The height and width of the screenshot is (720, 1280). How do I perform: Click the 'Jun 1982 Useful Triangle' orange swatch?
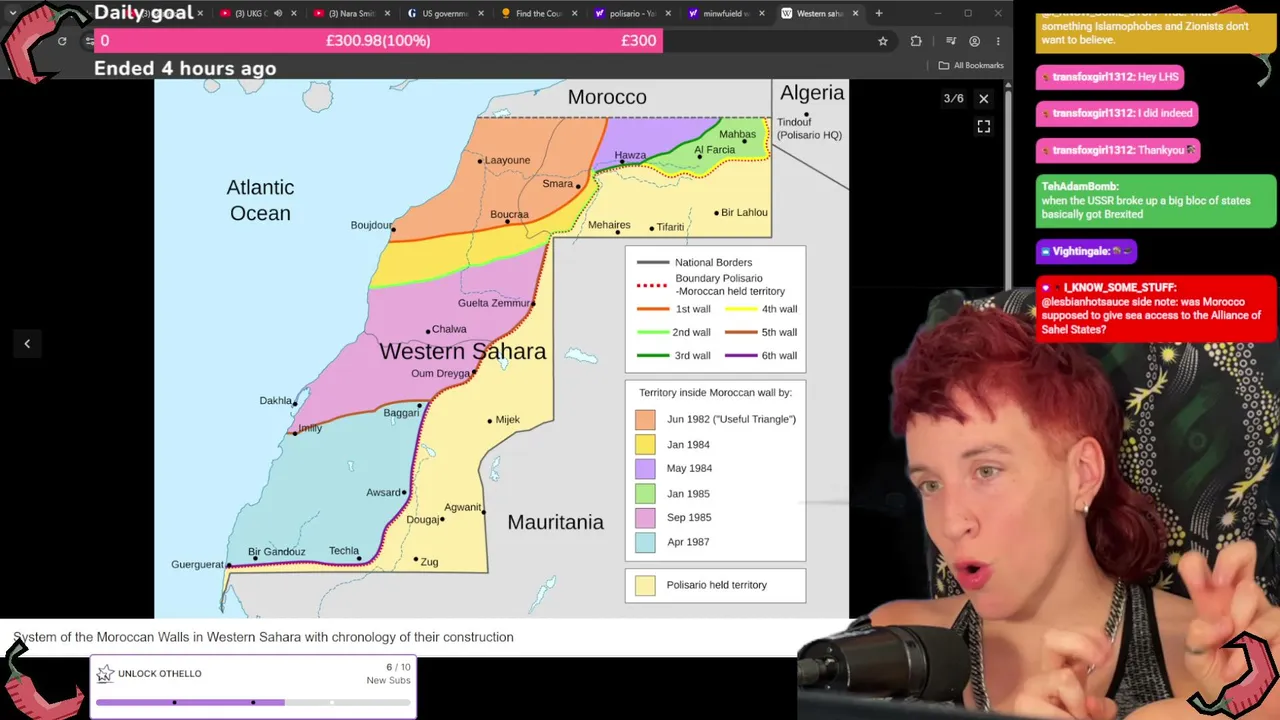coord(645,419)
